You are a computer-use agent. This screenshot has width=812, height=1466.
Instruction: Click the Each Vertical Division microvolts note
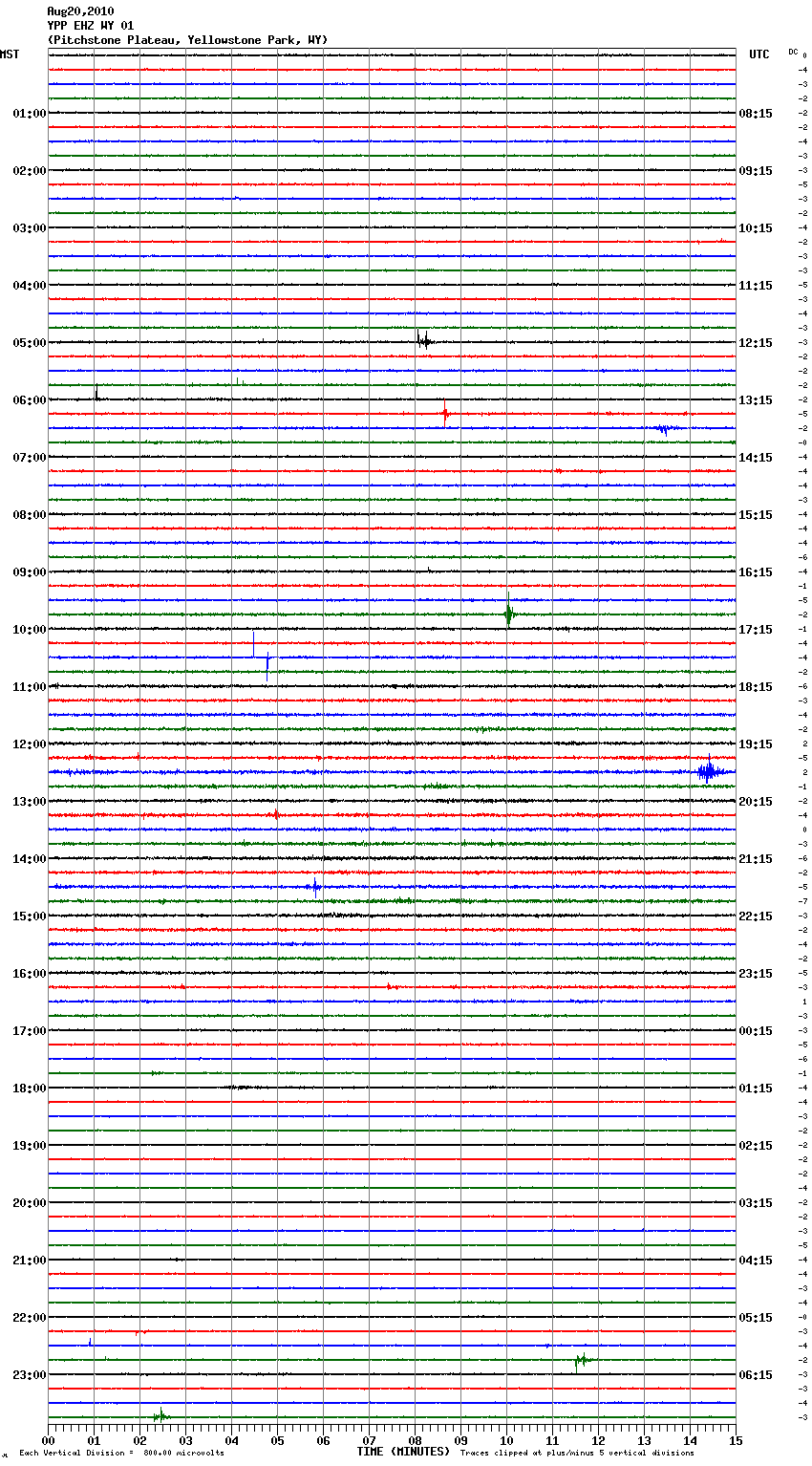pyautogui.click(x=122, y=1453)
